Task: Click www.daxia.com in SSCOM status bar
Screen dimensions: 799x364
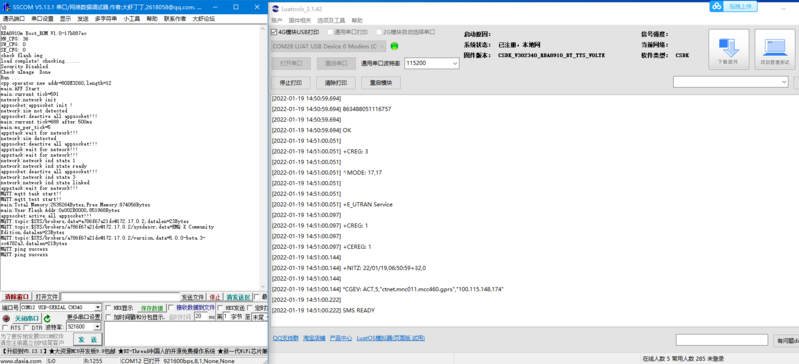Action: [x=21, y=361]
